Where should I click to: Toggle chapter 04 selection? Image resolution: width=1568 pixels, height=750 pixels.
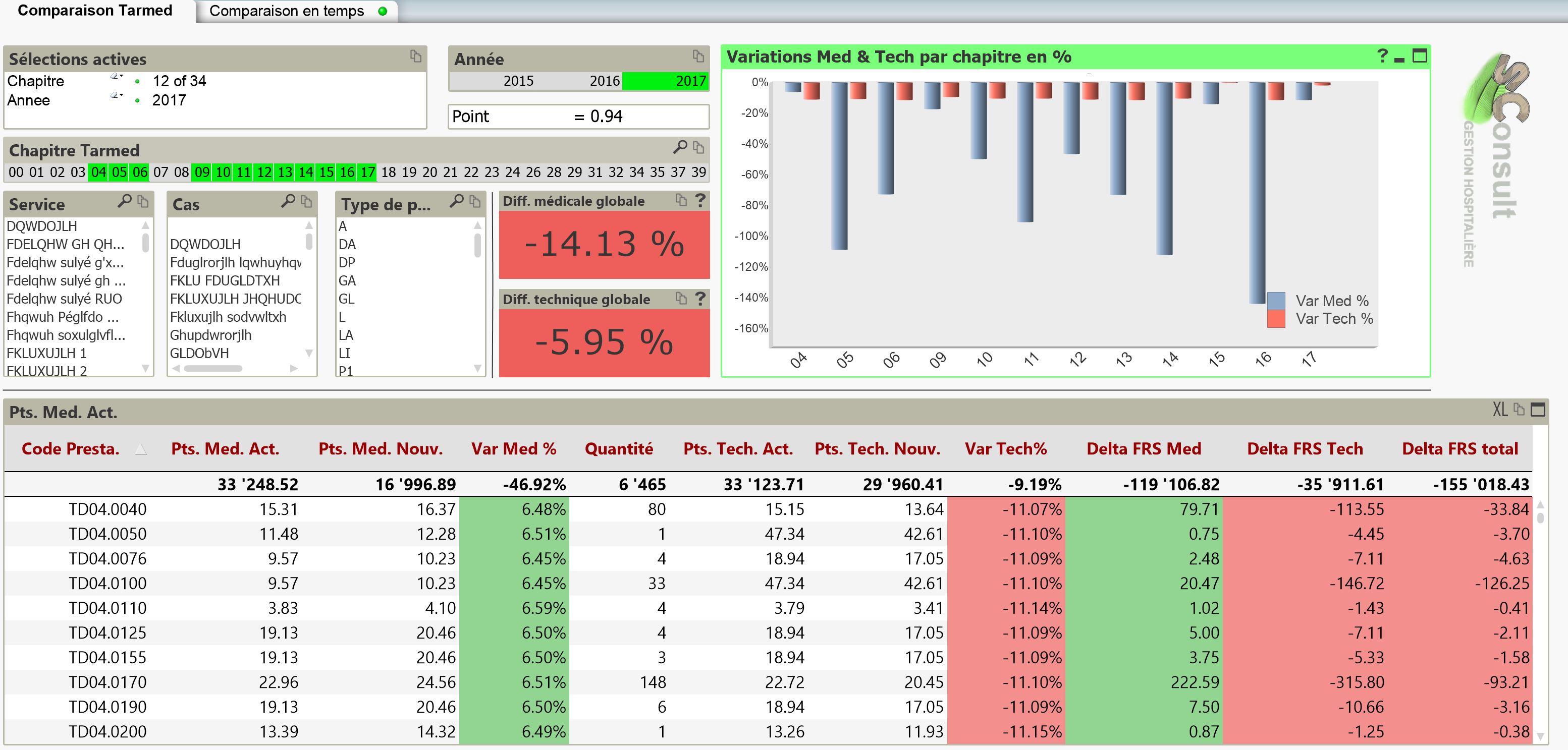click(98, 172)
